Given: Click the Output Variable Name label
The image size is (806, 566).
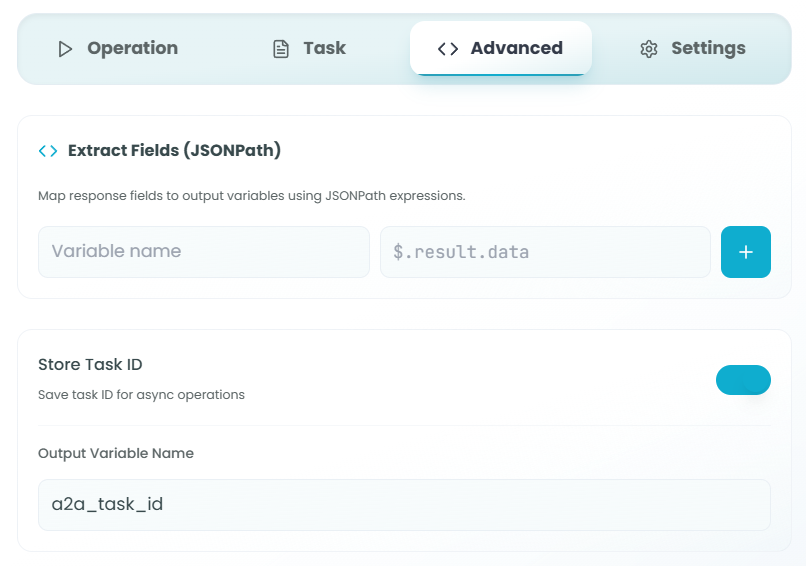Looking at the screenshot, I should coord(116,453).
